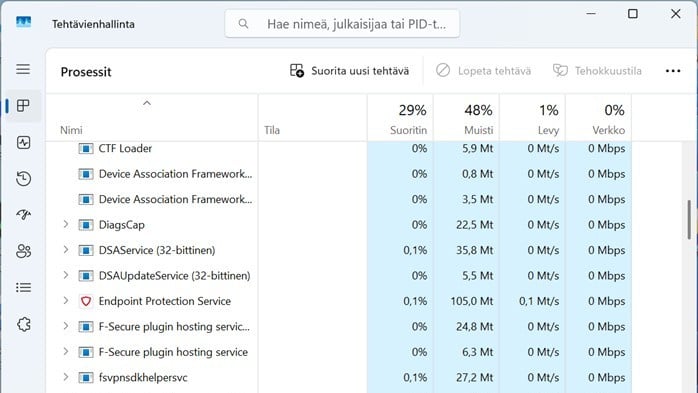Click Suorita uusi tehtävä button
Viewport: 698px width, 393px height.
click(x=349, y=71)
